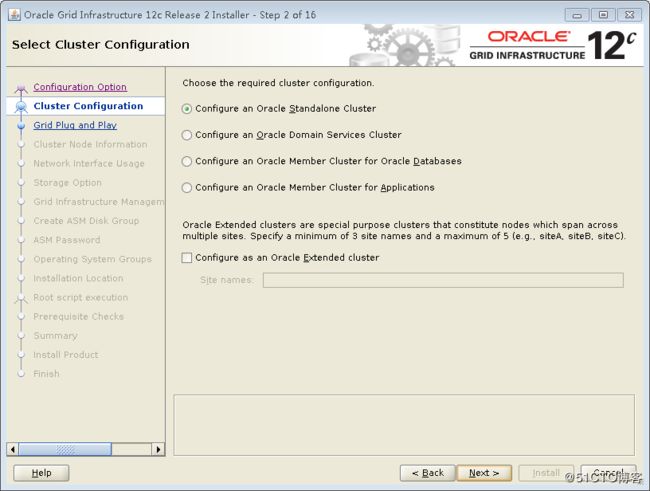The width and height of the screenshot is (650, 491).
Task: Maximize the installer window
Action: click(603, 15)
